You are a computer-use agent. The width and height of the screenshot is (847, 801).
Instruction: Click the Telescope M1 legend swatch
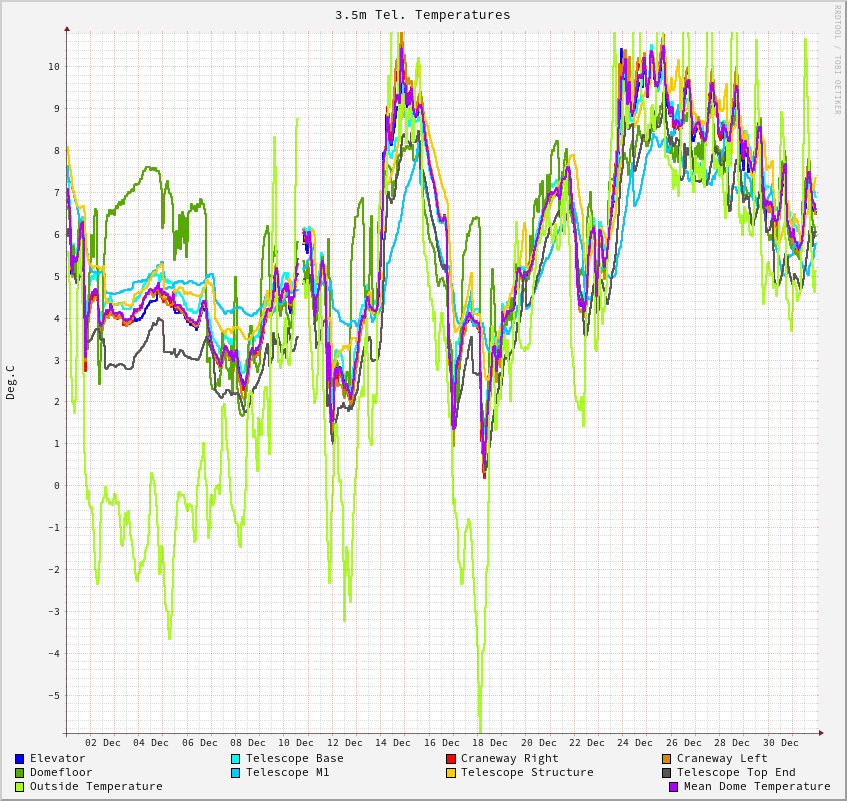click(236, 773)
